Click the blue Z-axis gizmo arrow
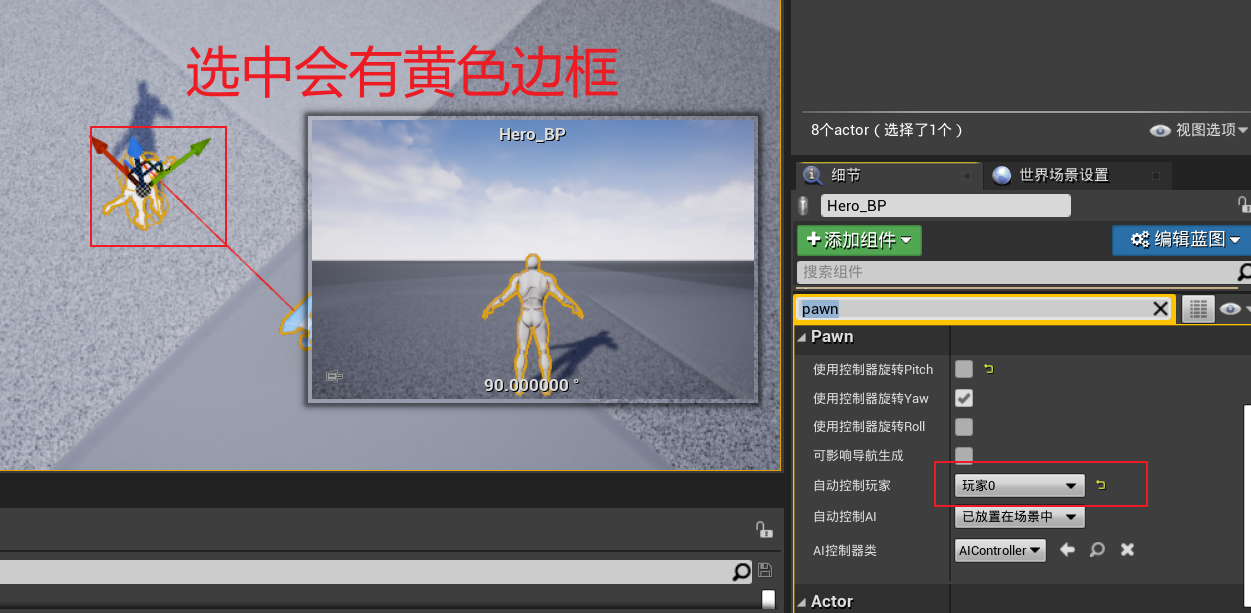 [135, 150]
